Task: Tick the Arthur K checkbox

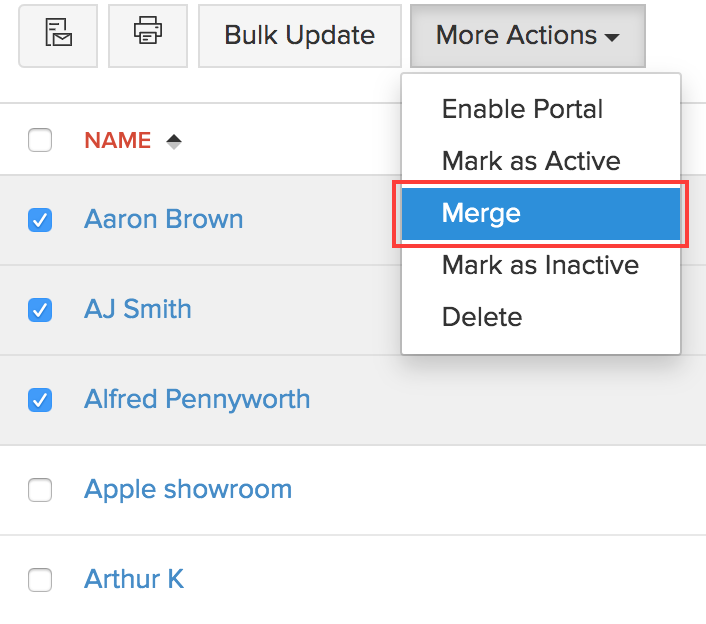Action: pos(40,580)
